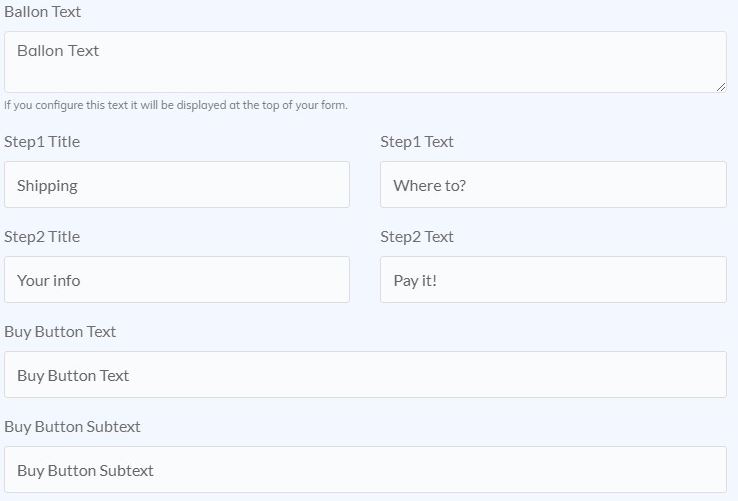Focus the Buy Button Text input
The image size is (738, 501).
click(365, 374)
